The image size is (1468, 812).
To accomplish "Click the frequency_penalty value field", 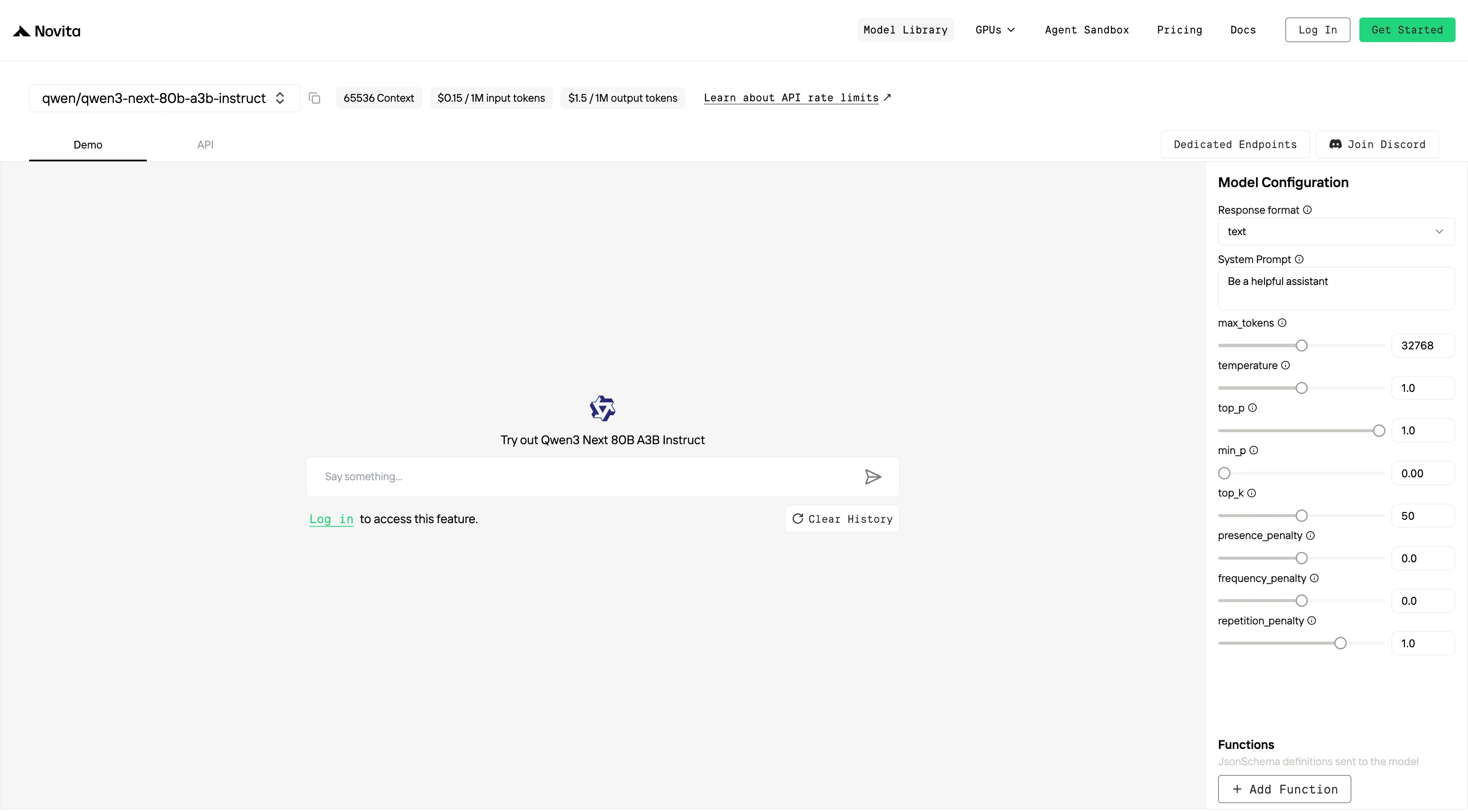I will coord(1423,600).
